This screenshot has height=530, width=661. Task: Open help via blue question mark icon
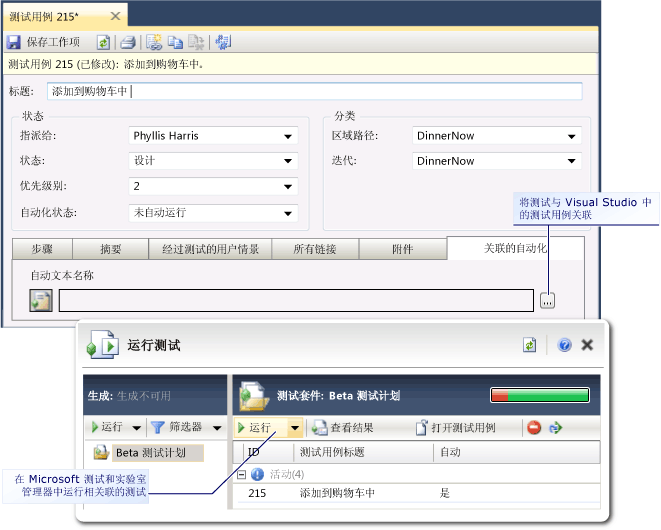pos(564,345)
